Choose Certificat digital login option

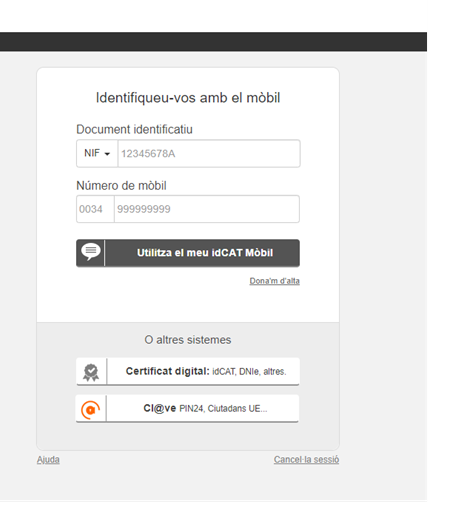point(188,372)
